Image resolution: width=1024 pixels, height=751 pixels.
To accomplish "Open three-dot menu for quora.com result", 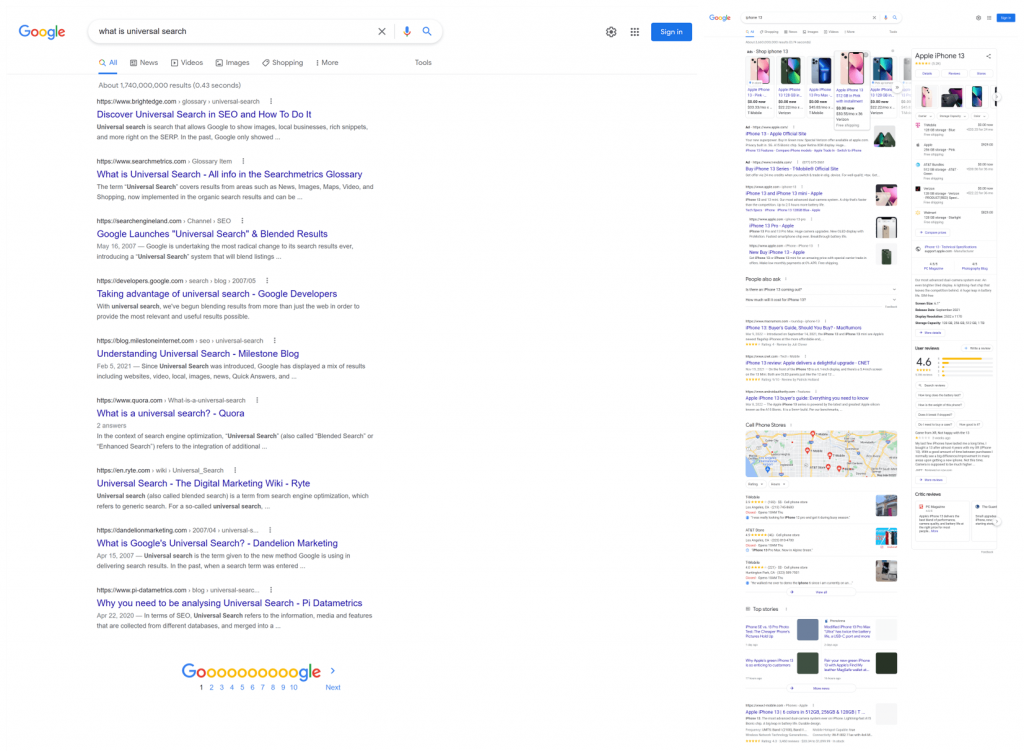I will pyautogui.click(x=257, y=400).
